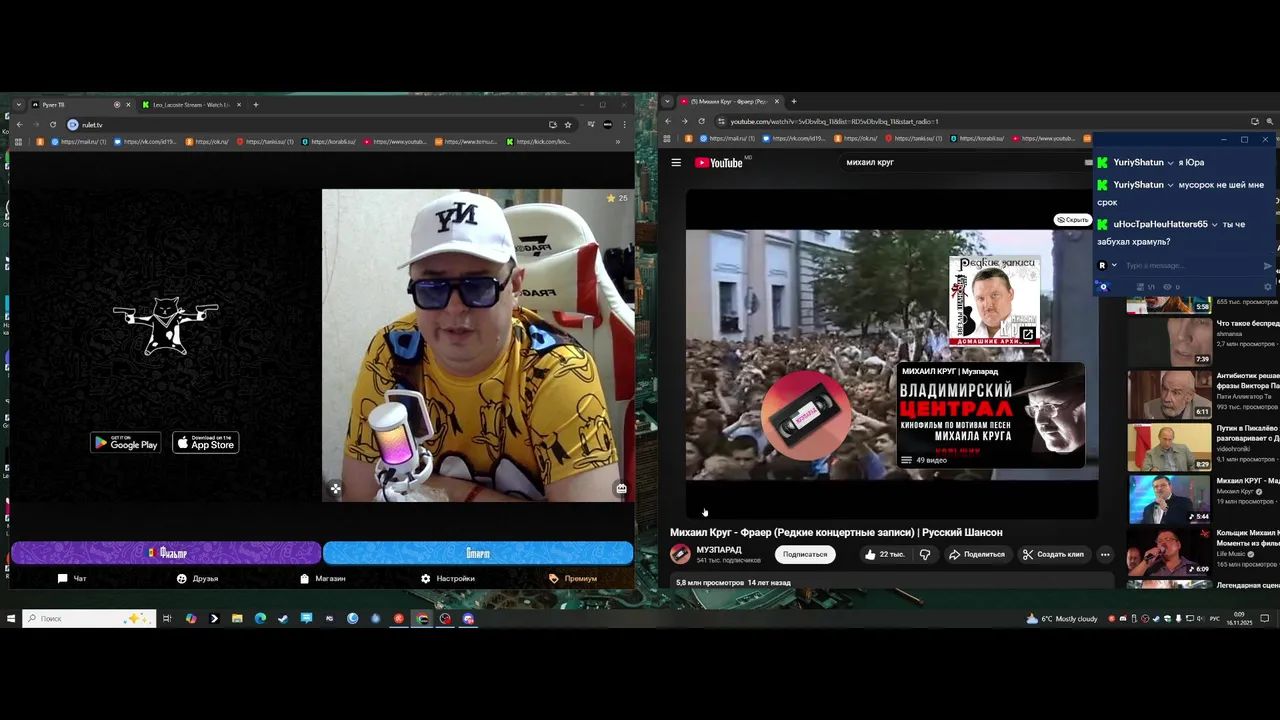The height and width of the screenshot is (720, 1280).
Task: Open the Редкие записи album end card
Action: coord(995,301)
